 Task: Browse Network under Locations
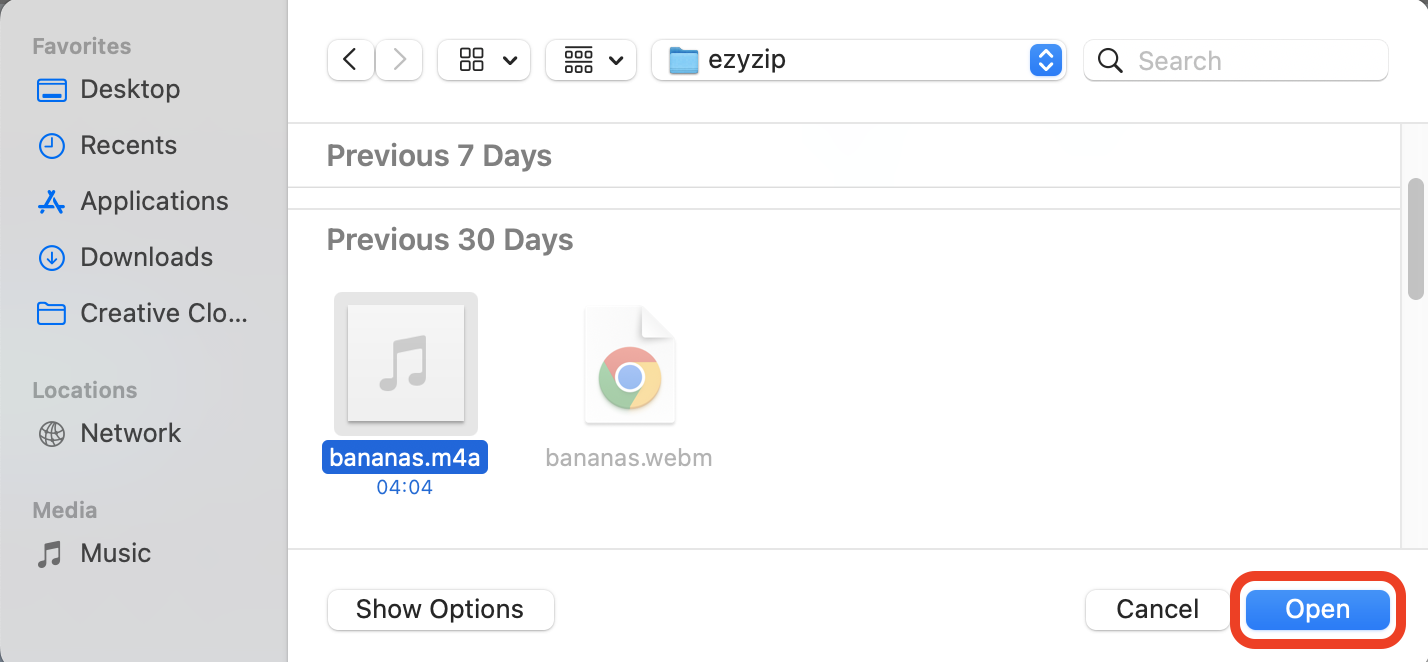(130, 433)
